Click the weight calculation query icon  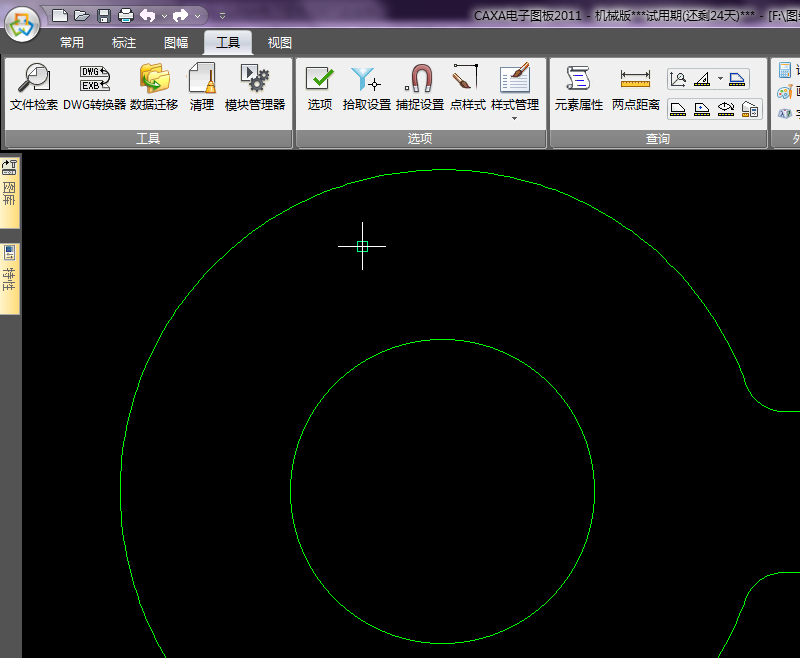click(x=750, y=109)
